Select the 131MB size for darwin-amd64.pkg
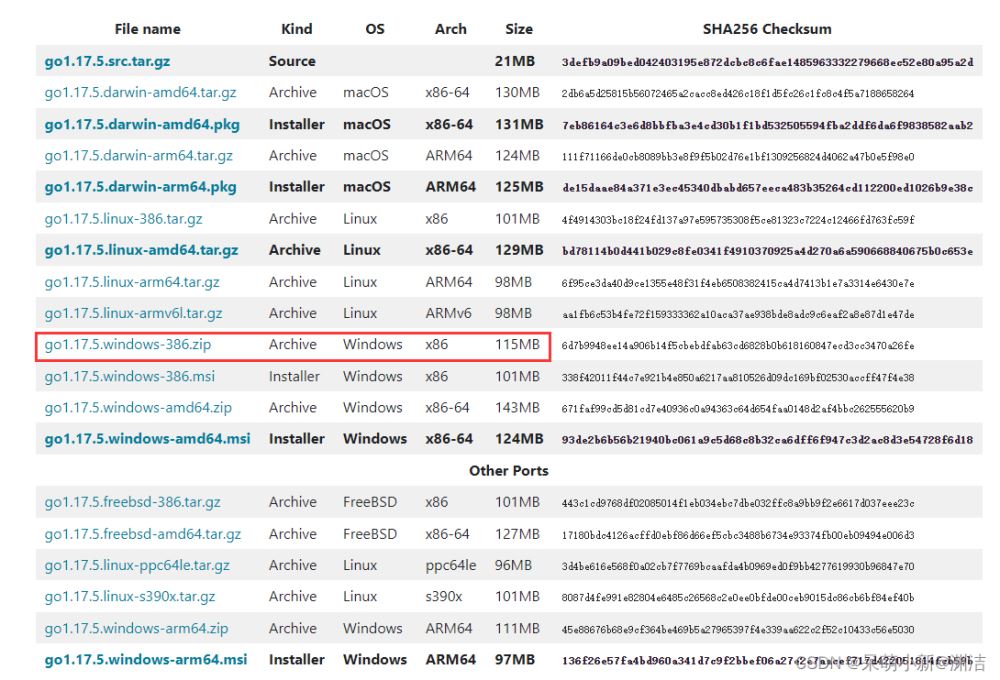1000x680 pixels. 519,124
